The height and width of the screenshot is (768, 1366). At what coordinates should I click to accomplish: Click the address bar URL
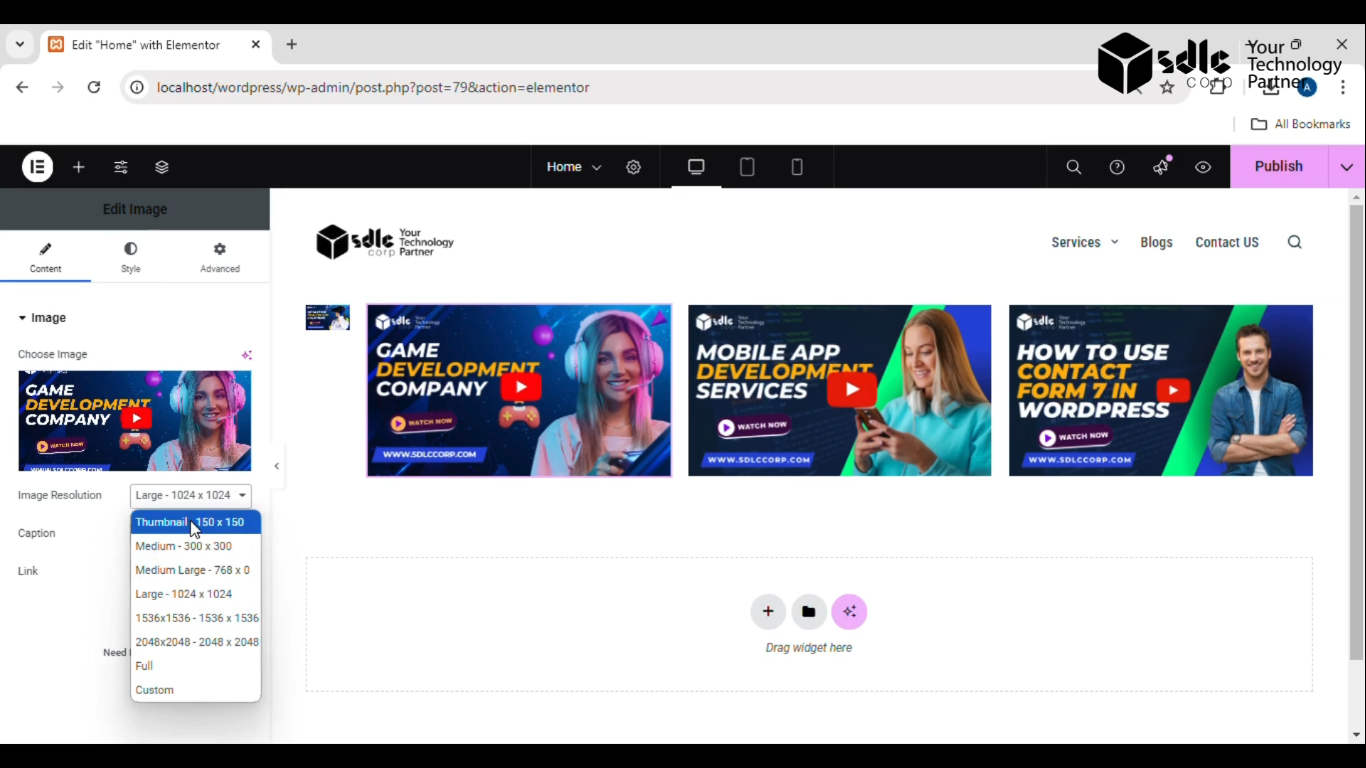pos(373,87)
